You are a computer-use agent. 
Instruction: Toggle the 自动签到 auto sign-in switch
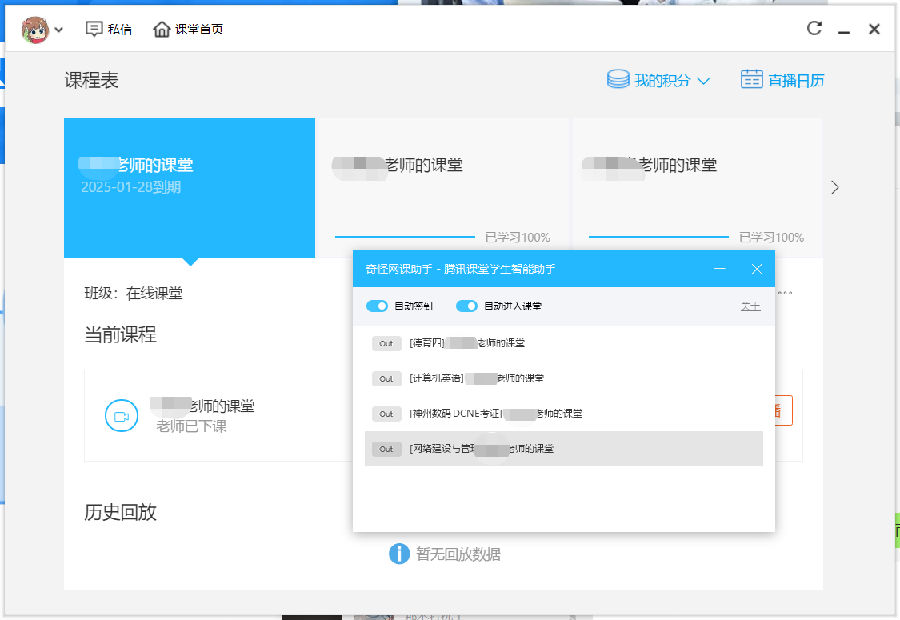[377, 306]
